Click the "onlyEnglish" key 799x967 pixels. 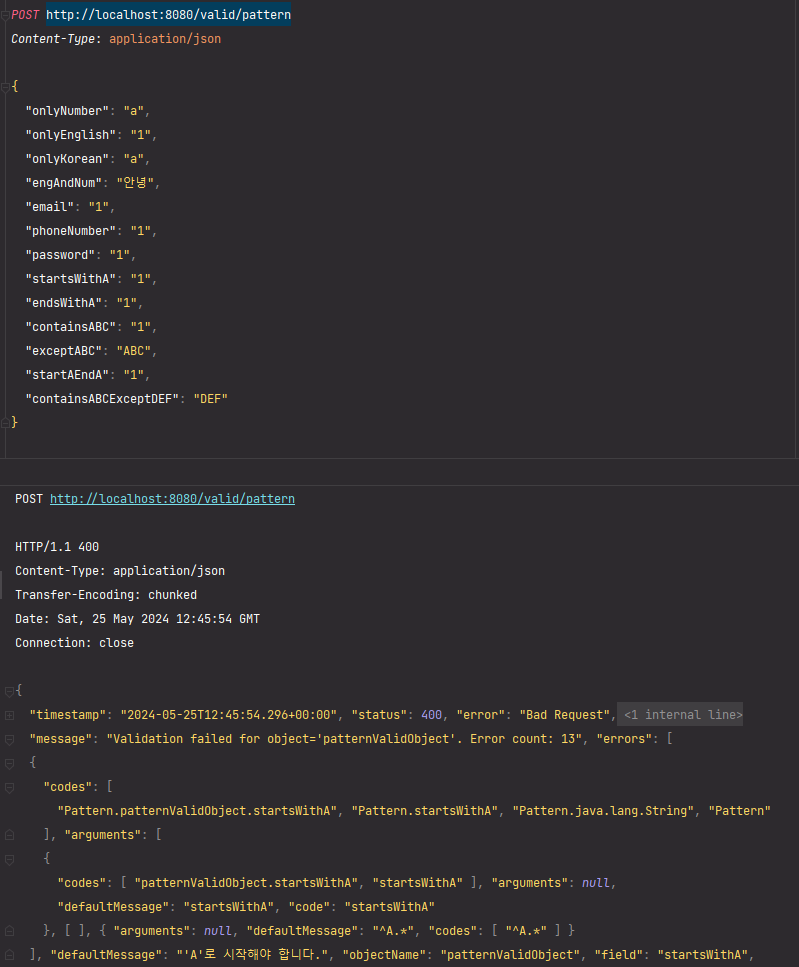point(70,135)
